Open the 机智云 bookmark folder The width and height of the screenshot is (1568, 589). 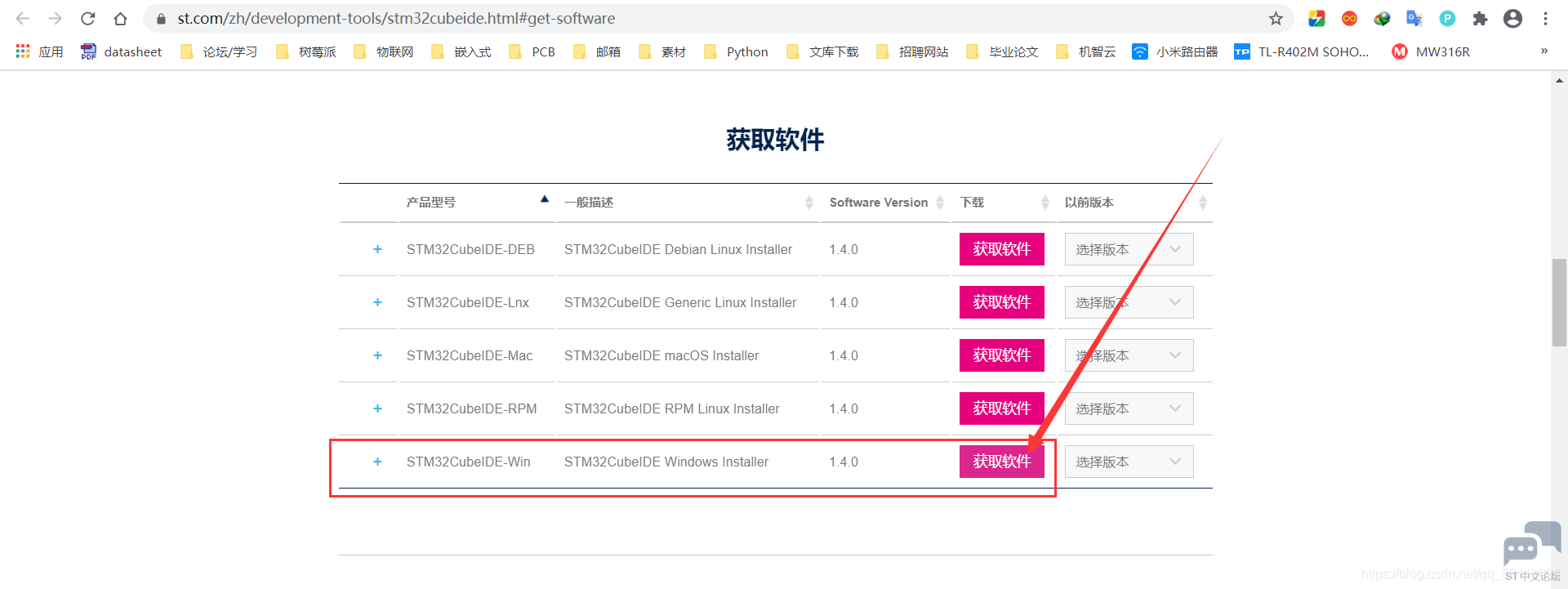(x=1086, y=51)
